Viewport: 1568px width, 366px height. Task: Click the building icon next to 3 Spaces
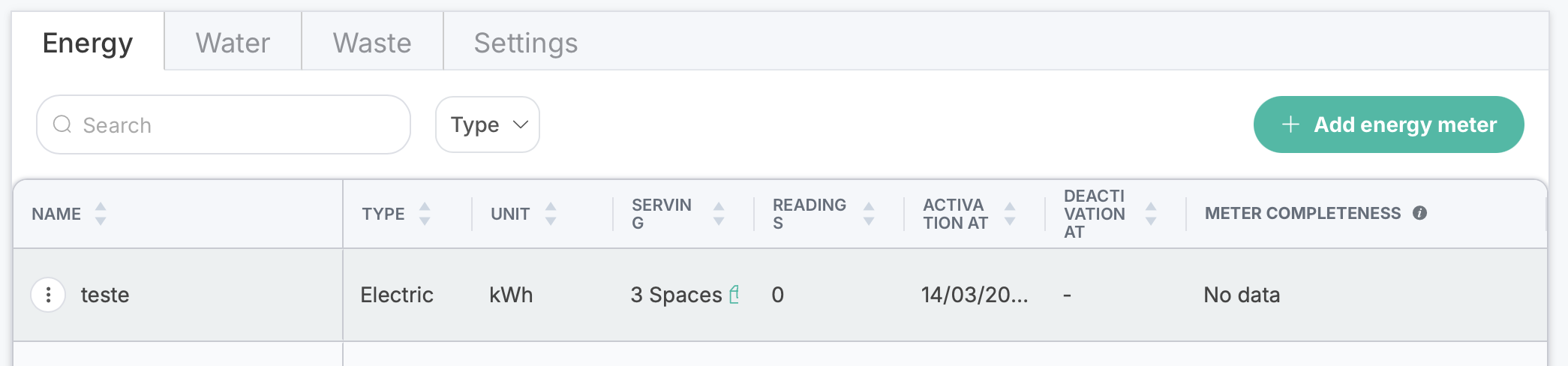pyautogui.click(x=734, y=294)
